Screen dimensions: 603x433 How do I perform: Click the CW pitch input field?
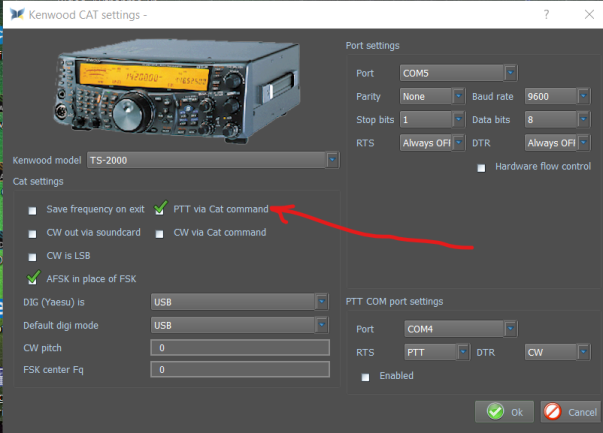238,348
